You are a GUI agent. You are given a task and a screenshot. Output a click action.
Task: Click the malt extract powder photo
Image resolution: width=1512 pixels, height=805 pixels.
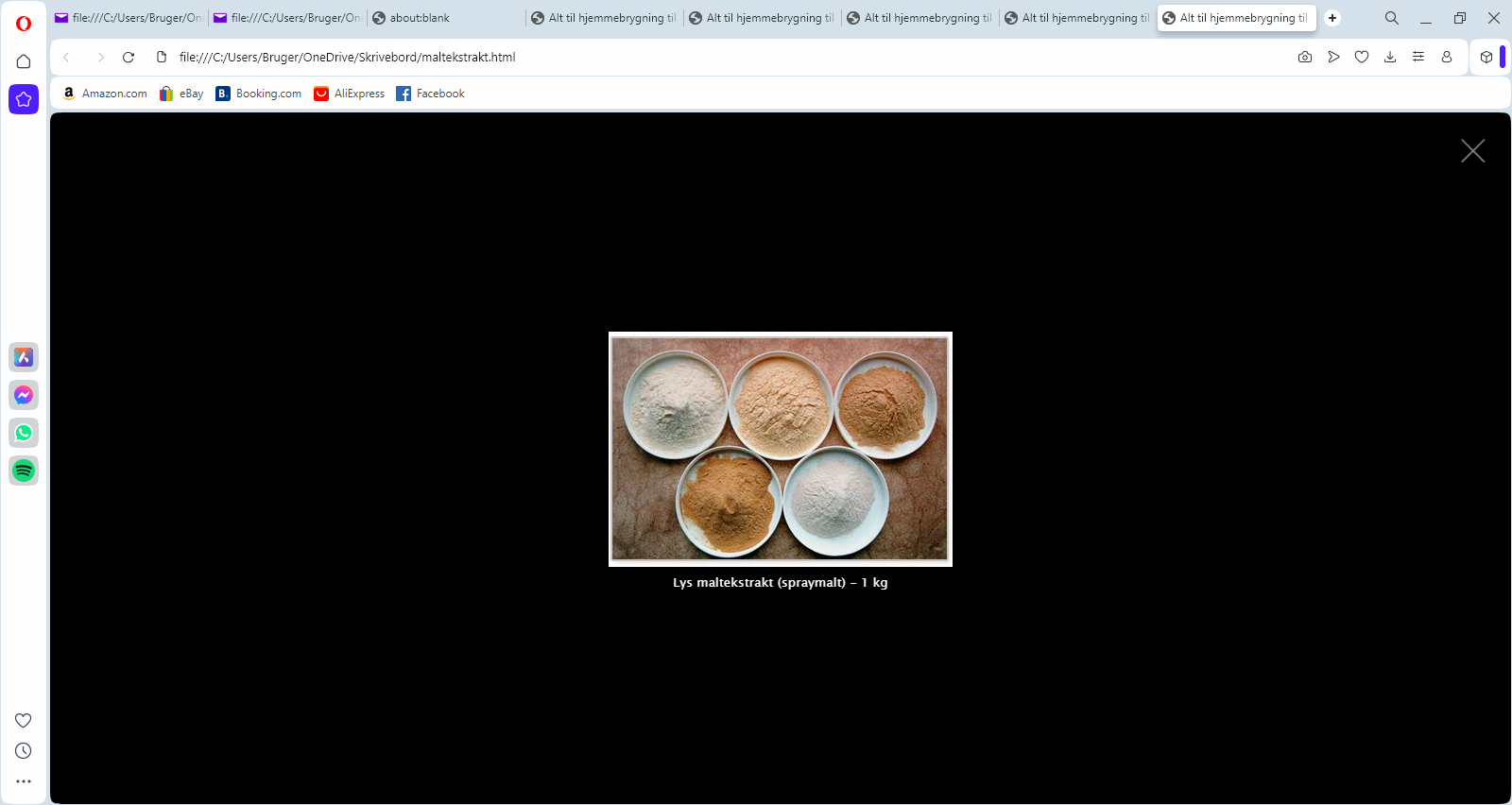pyautogui.click(x=781, y=449)
